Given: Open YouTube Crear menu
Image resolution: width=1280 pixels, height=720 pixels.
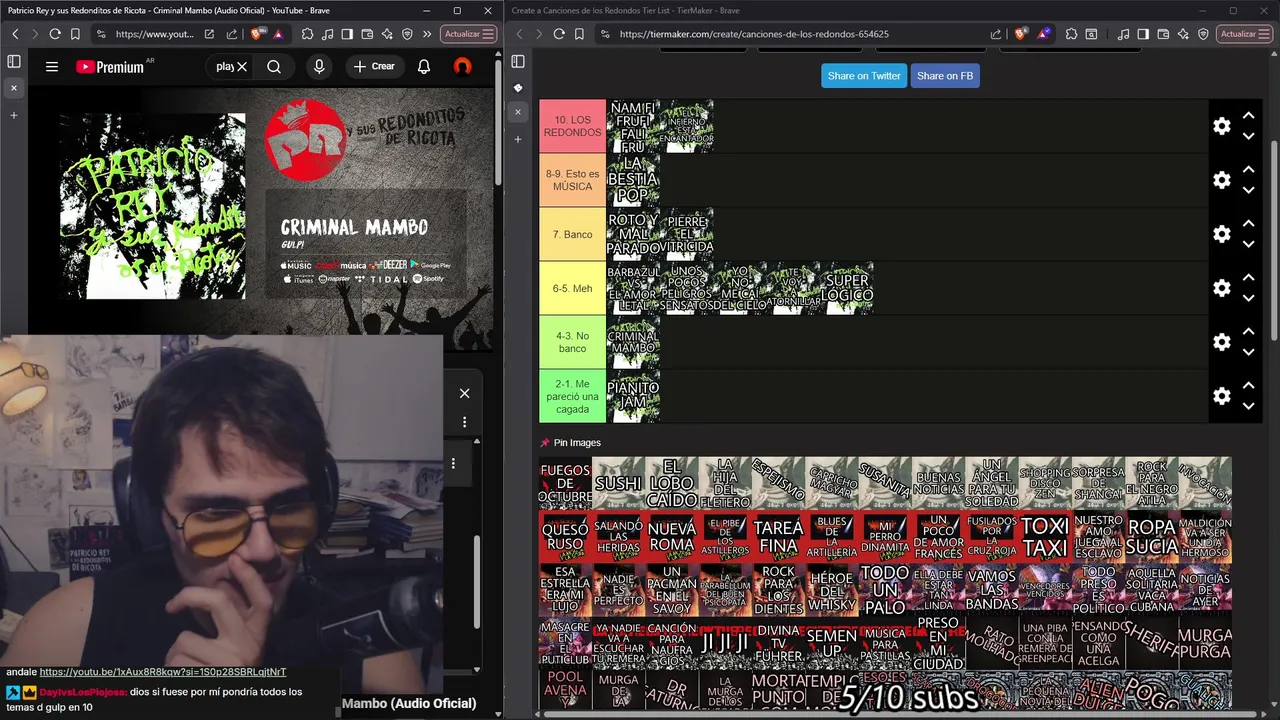Looking at the screenshot, I should [x=374, y=66].
